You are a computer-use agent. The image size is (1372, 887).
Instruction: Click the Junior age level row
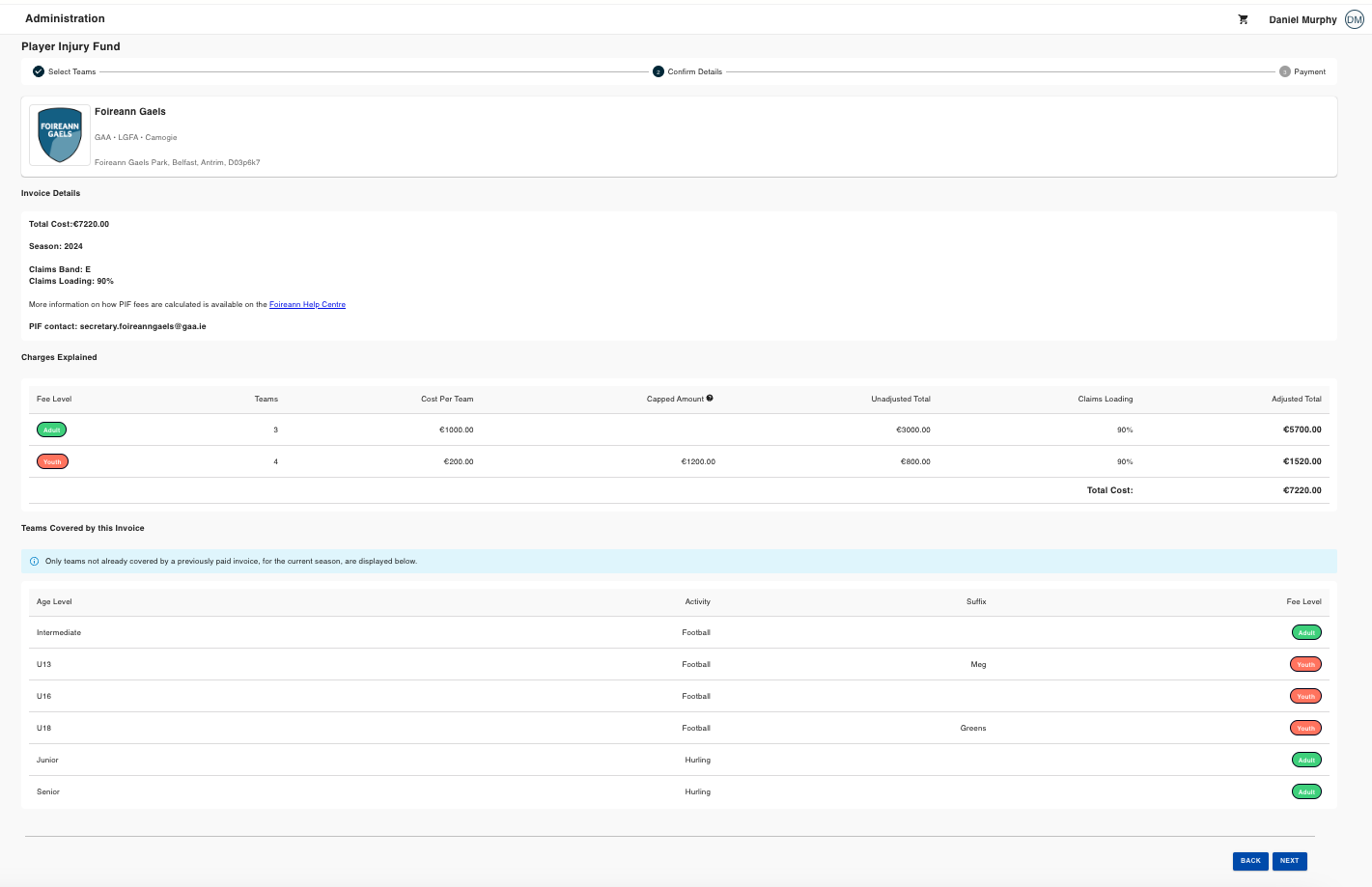tap(679, 760)
